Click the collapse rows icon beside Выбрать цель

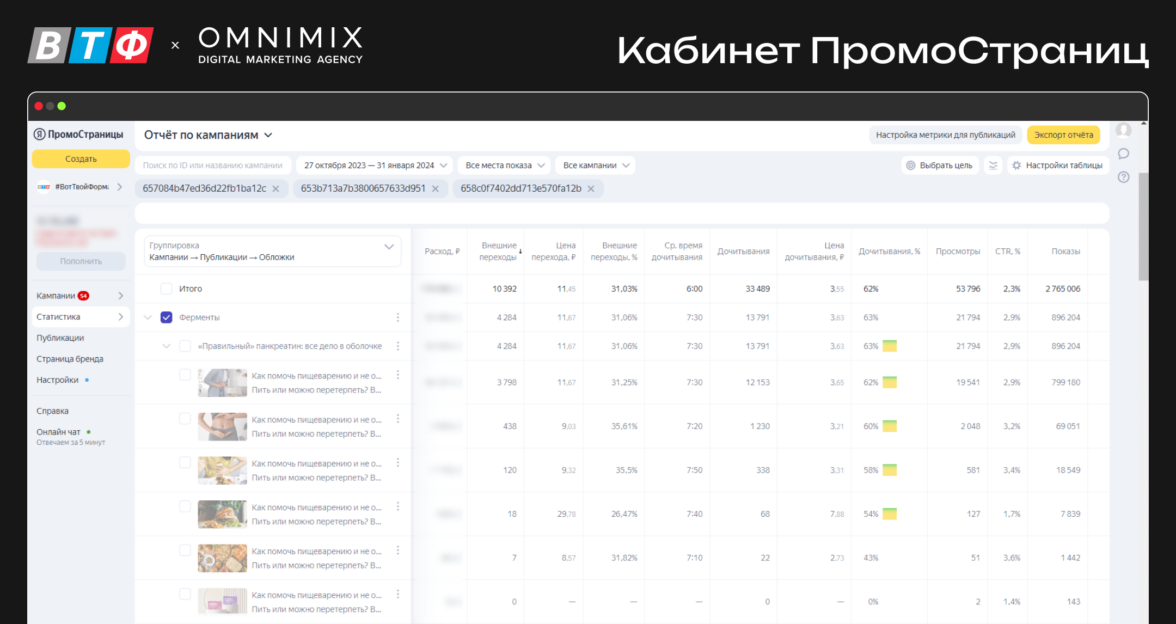click(992, 165)
